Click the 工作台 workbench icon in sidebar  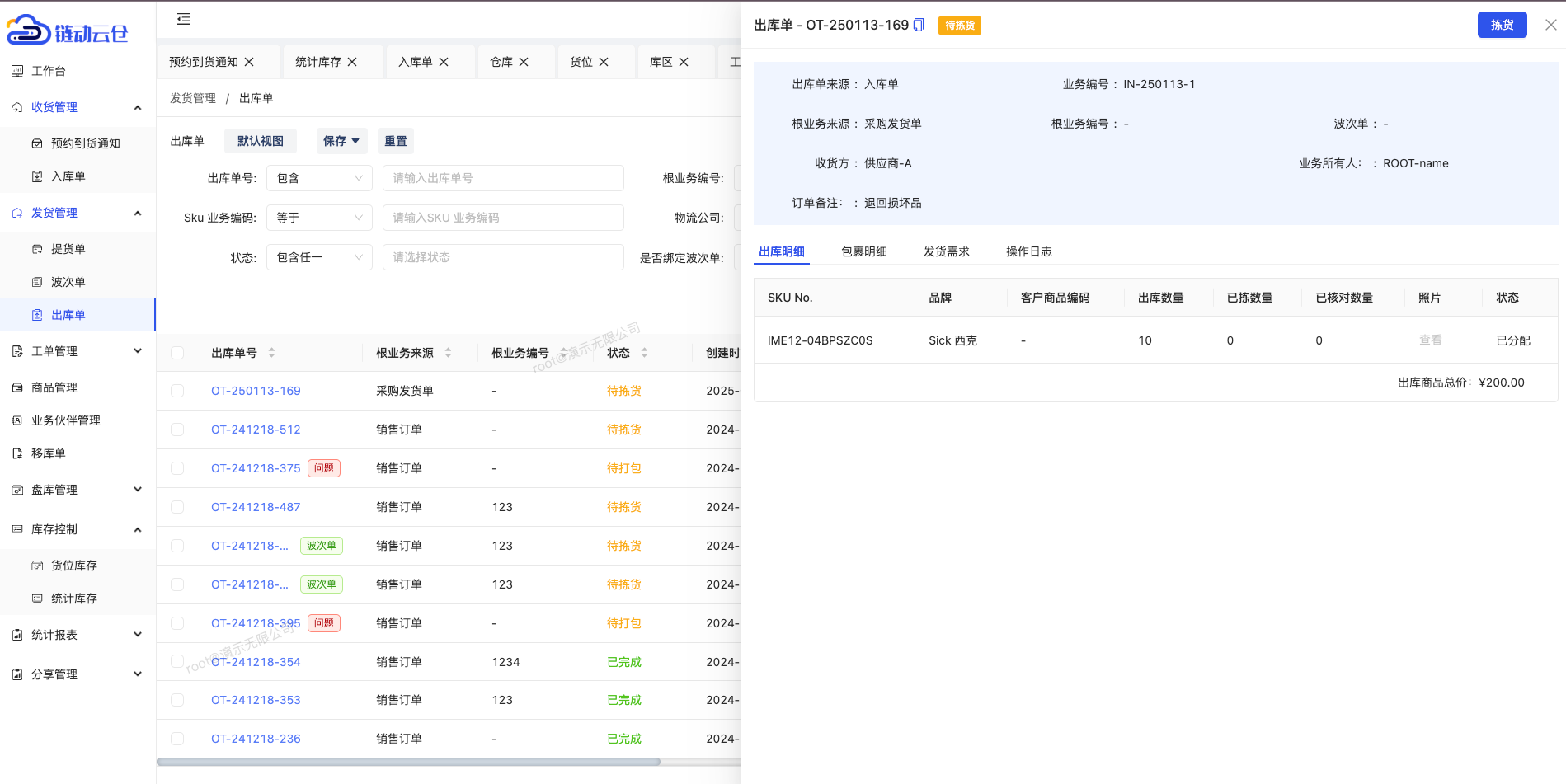17,71
